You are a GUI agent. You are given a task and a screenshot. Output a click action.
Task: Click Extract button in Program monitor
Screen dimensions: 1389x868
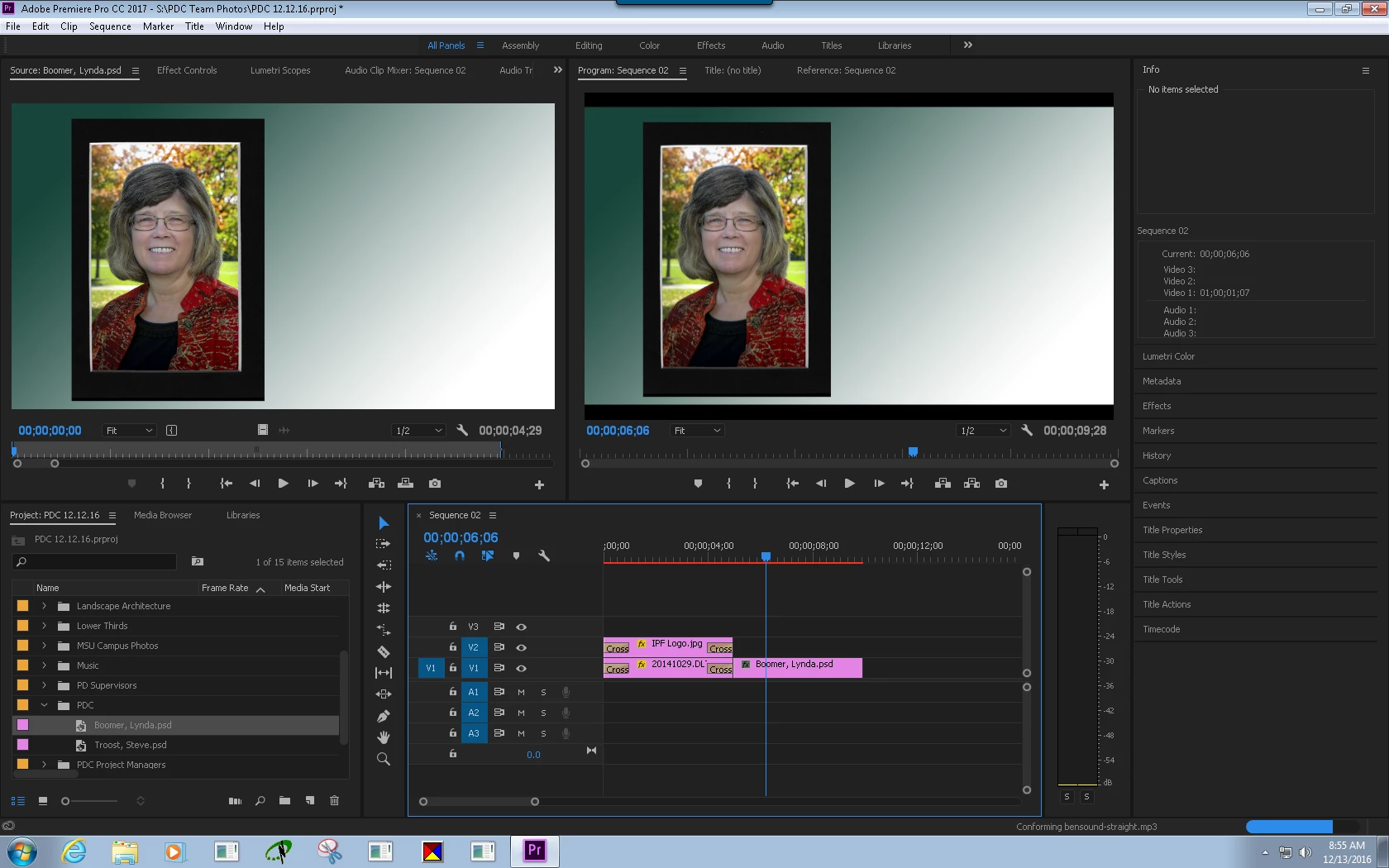pos(971,484)
